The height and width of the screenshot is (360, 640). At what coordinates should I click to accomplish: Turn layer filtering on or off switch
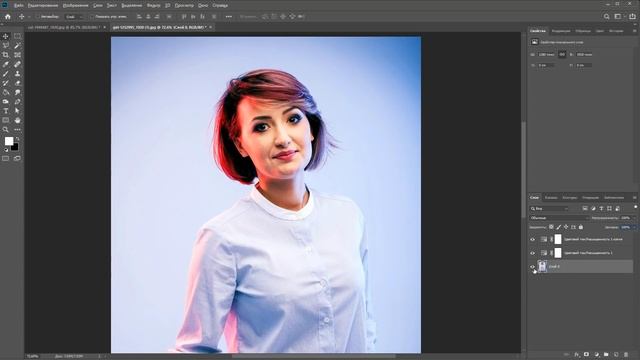pos(635,207)
